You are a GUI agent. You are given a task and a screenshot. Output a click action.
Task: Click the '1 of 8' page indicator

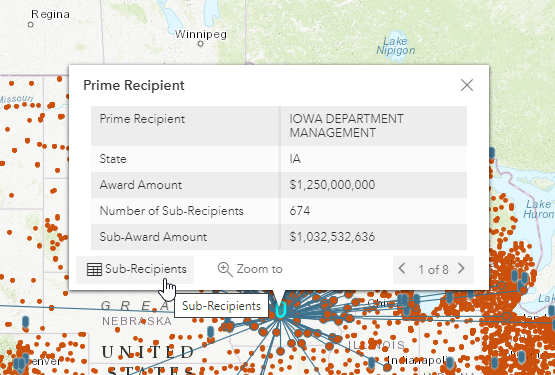433,270
